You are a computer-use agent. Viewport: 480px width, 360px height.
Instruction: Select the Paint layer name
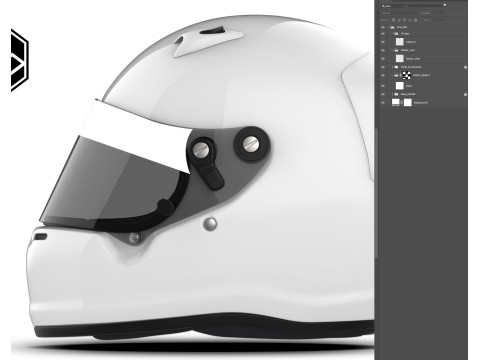tap(409, 86)
